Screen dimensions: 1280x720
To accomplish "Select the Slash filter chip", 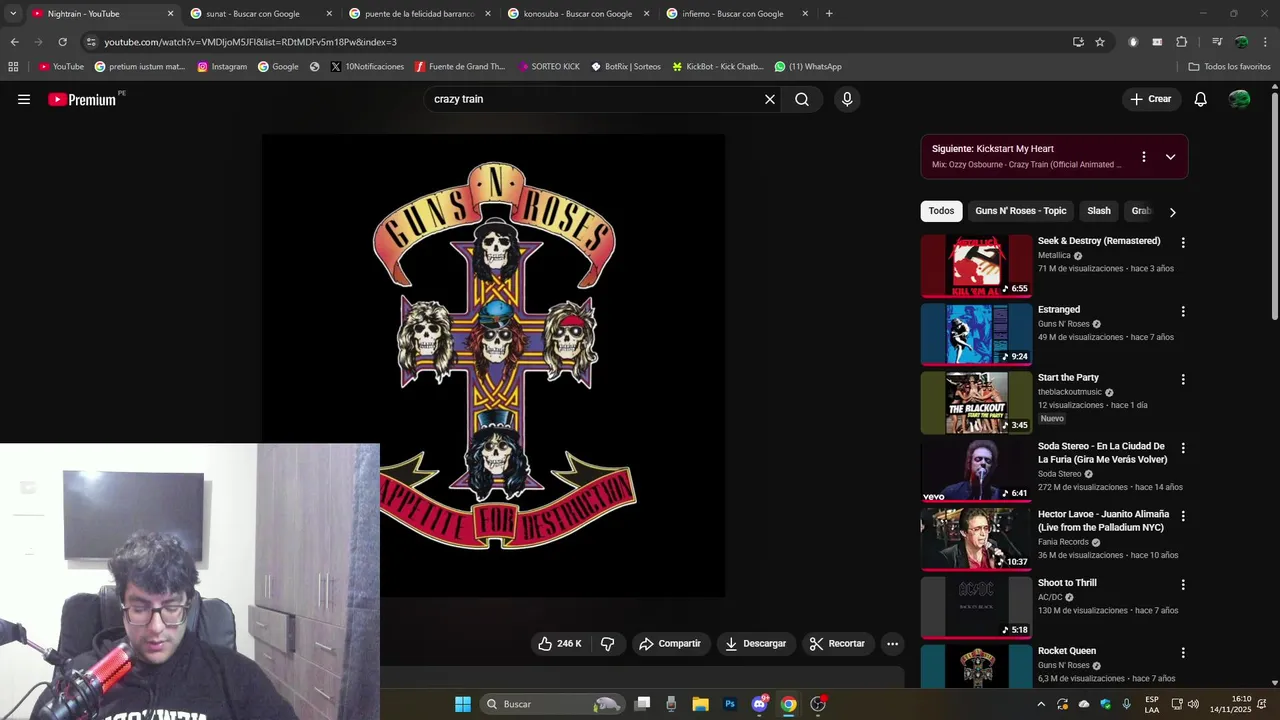I will [1099, 211].
